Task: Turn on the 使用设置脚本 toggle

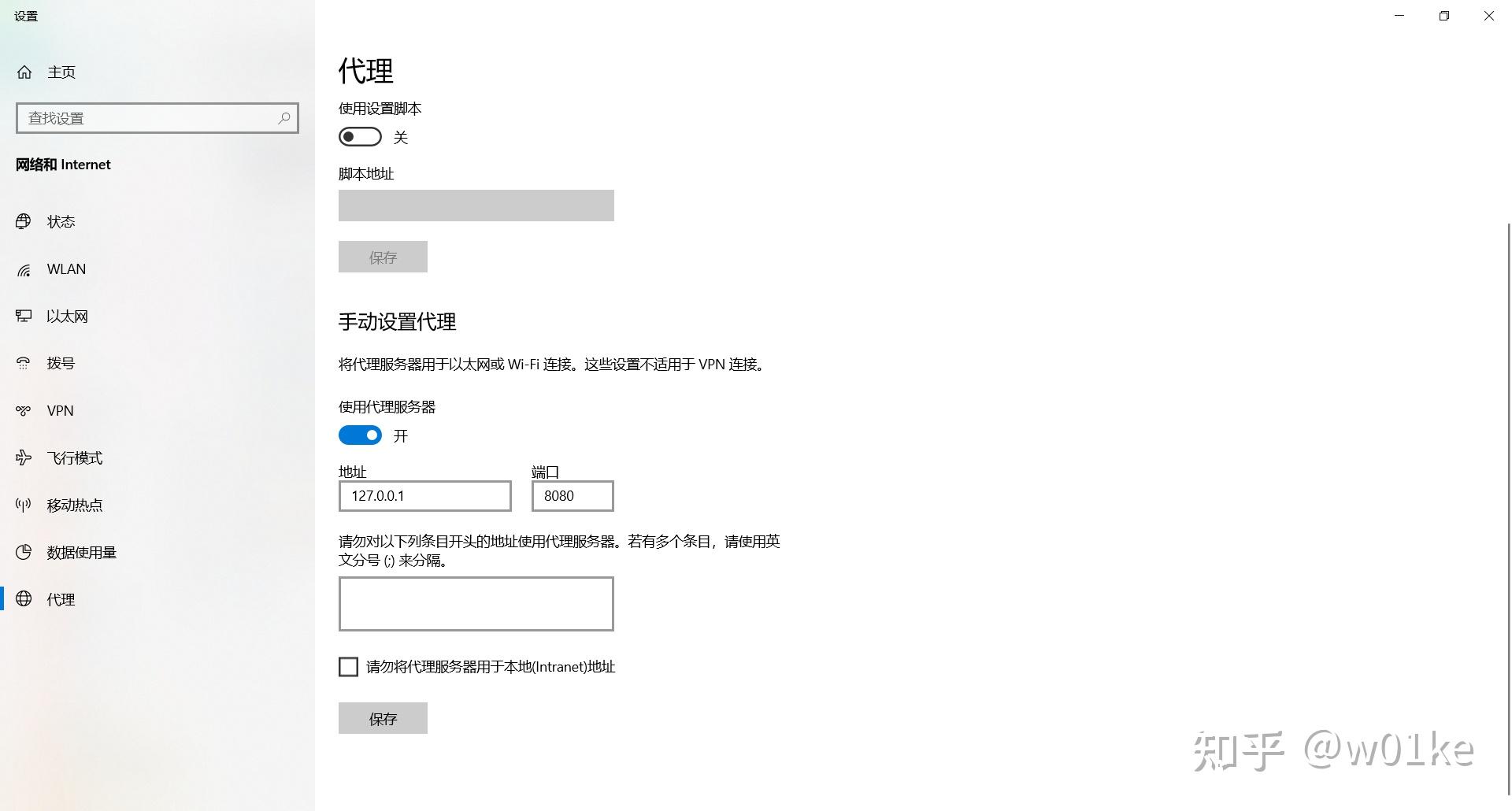Action: coord(360,137)
